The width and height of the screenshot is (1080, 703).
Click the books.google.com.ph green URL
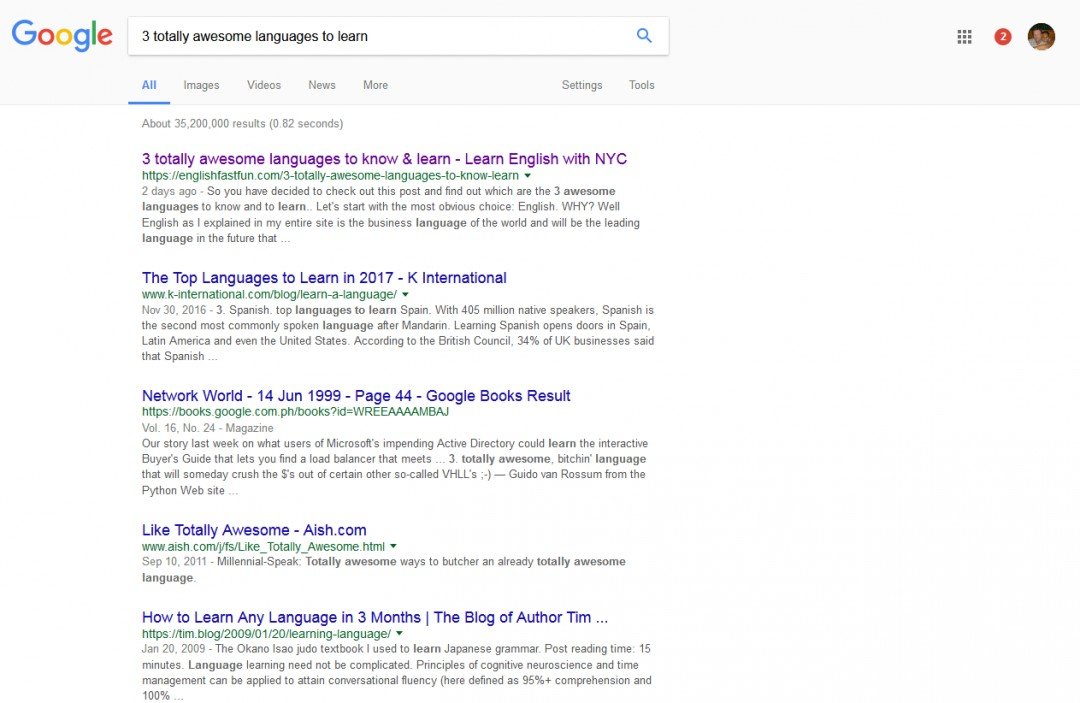(x=295, y=412)
